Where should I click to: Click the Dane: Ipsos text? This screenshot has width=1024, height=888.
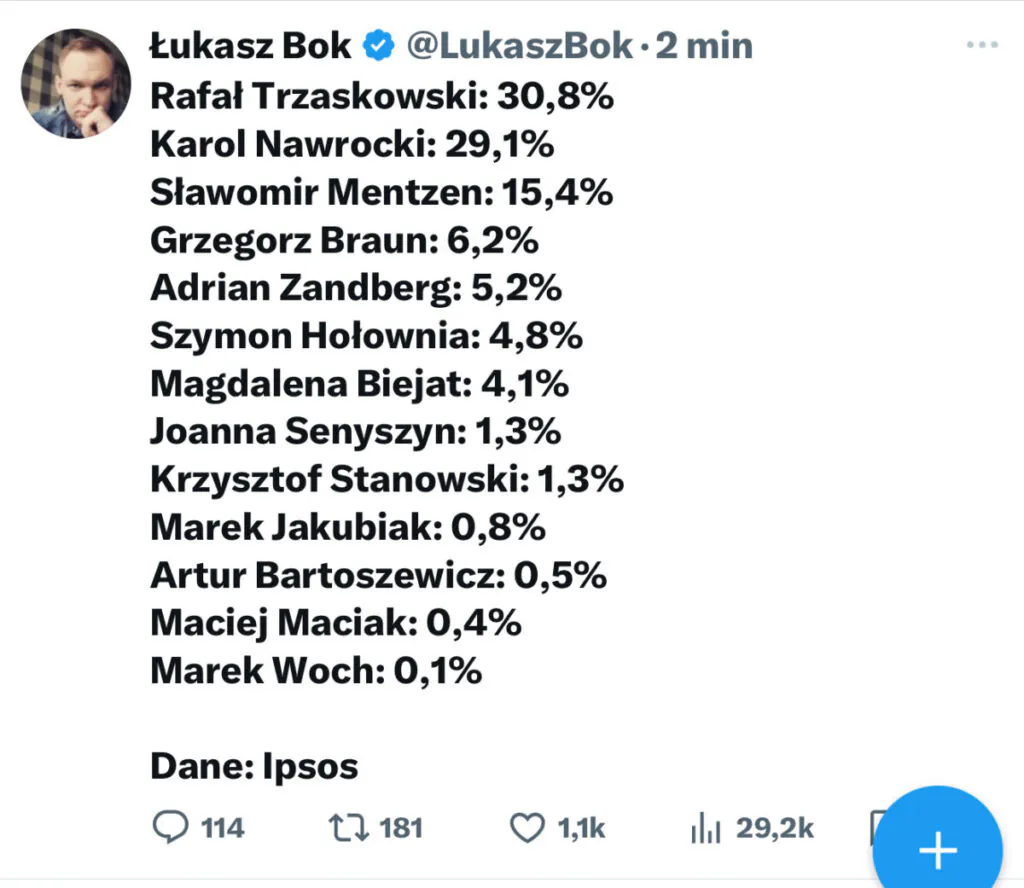(x=254, y=766)
